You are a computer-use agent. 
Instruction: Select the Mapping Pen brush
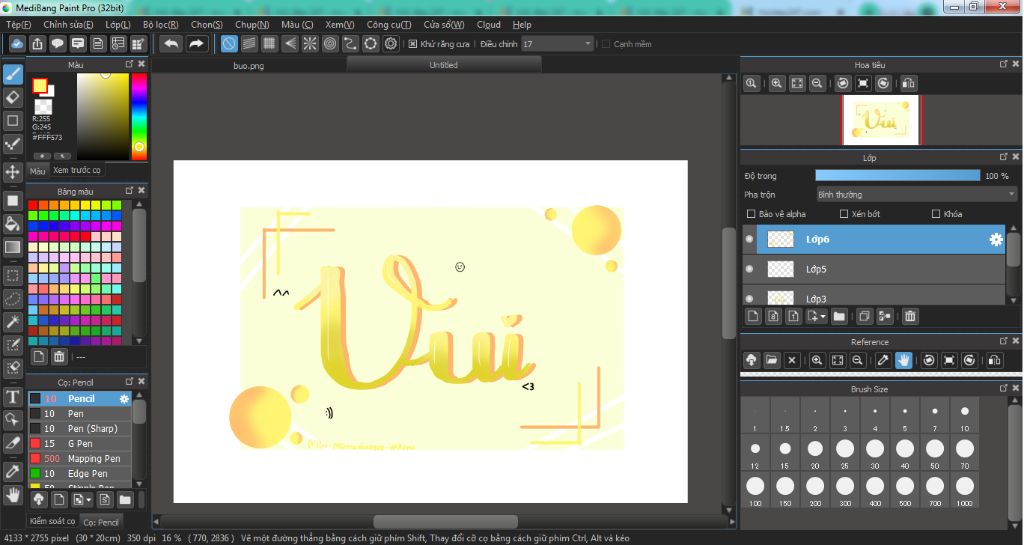80,458
